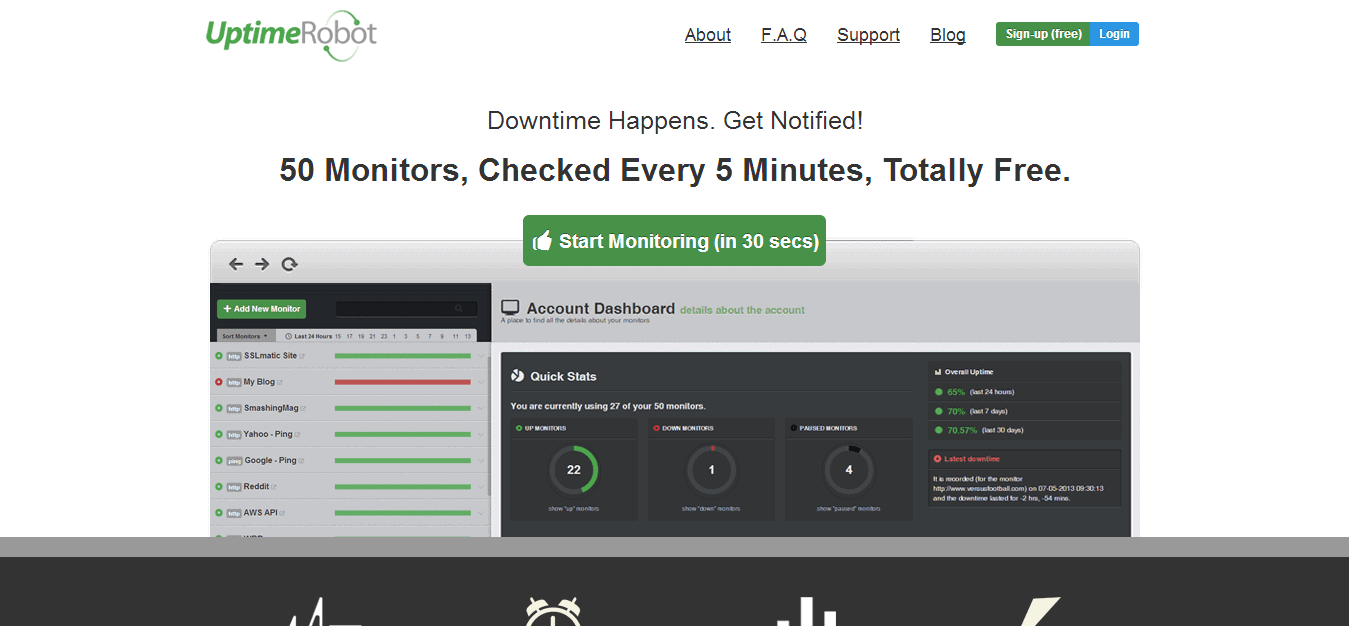Click the green status icon for SSLmatic Site

point(219,355)
